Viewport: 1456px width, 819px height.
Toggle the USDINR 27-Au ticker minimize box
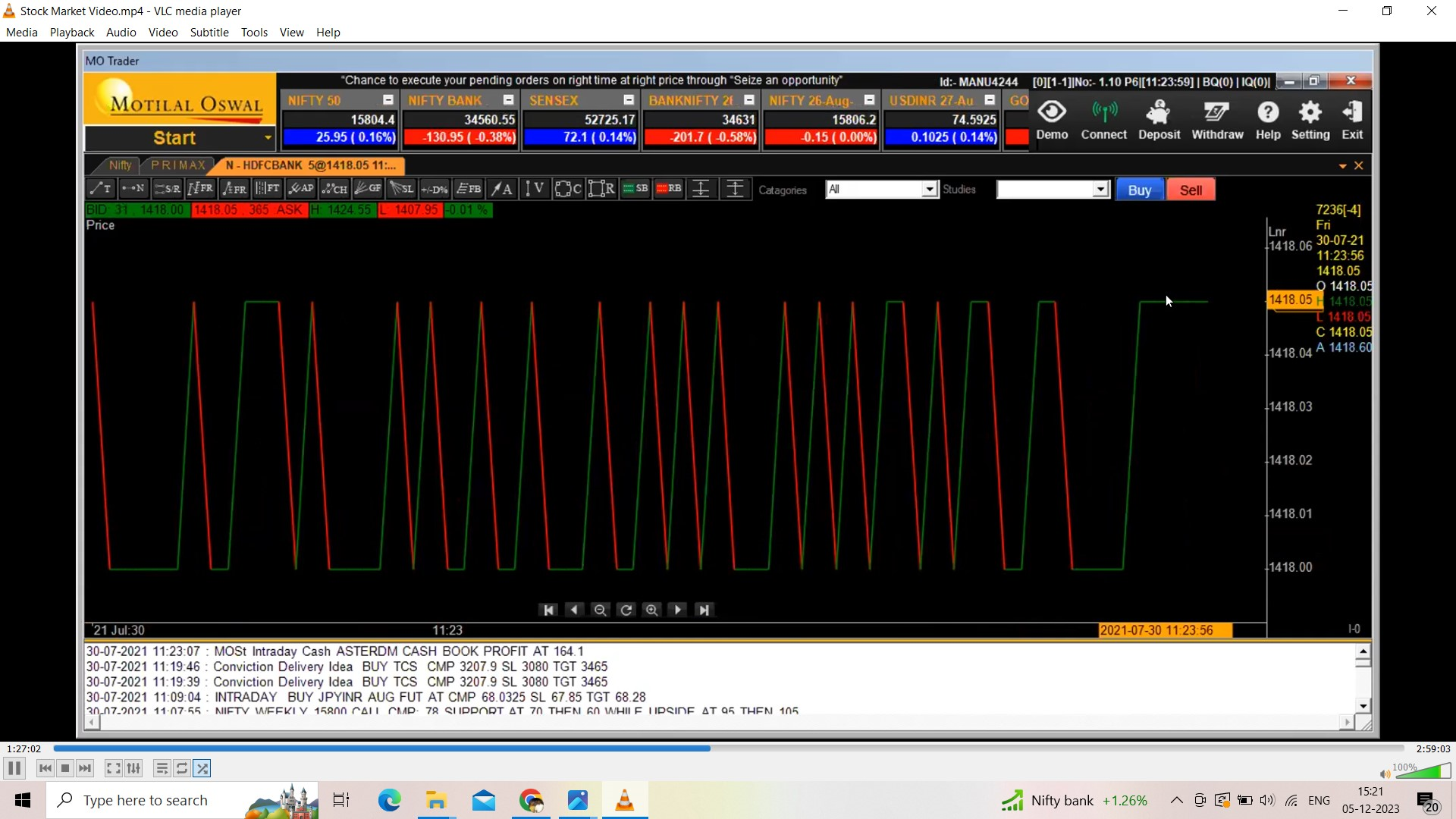point(990,100)
